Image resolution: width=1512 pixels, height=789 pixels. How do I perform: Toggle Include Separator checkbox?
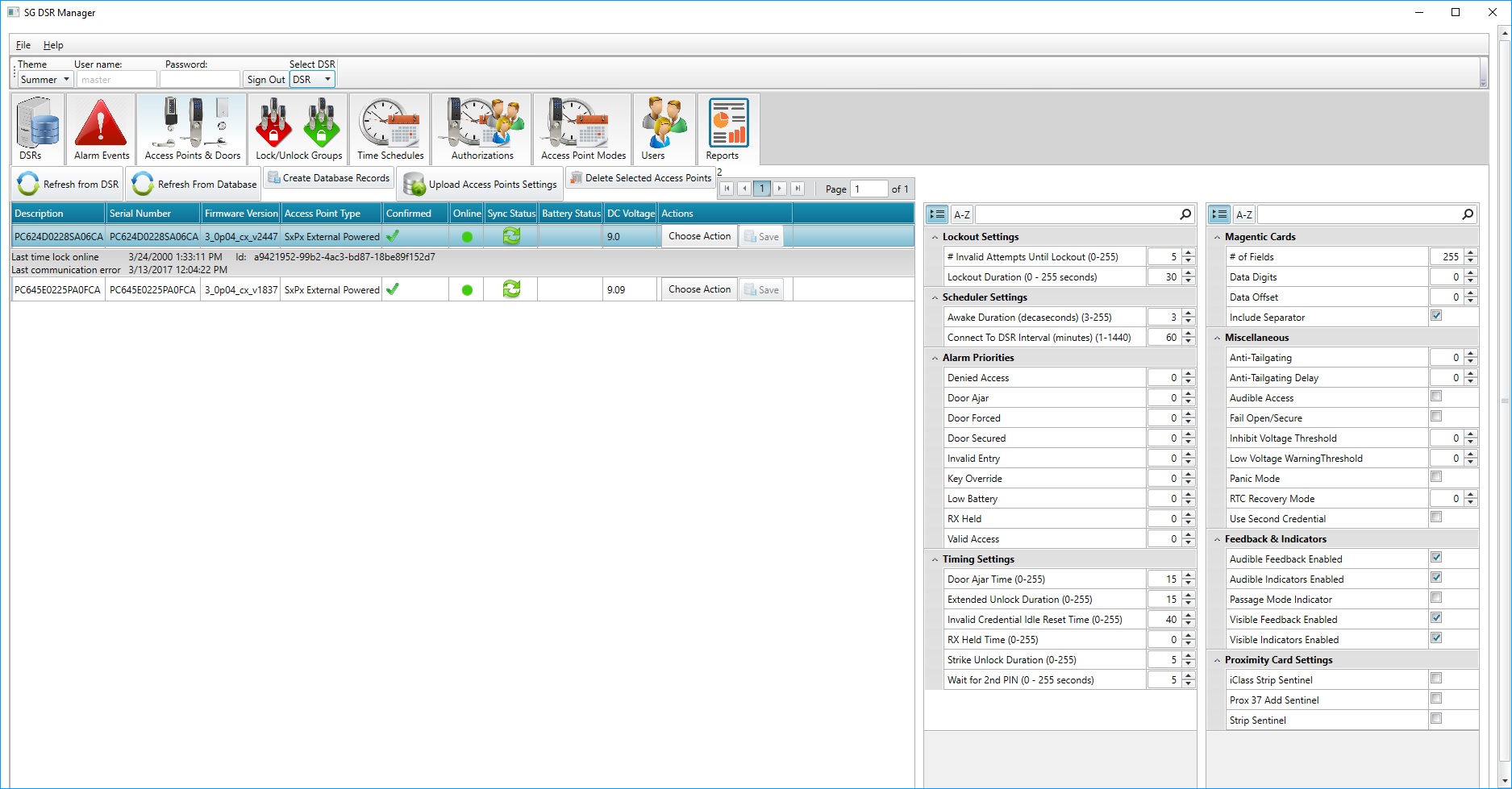1436,316
